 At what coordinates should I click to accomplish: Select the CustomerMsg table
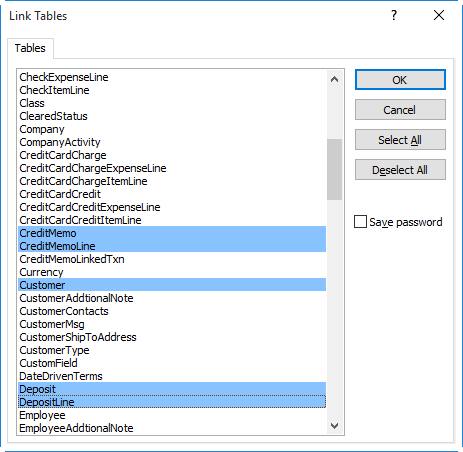point(172,324)
